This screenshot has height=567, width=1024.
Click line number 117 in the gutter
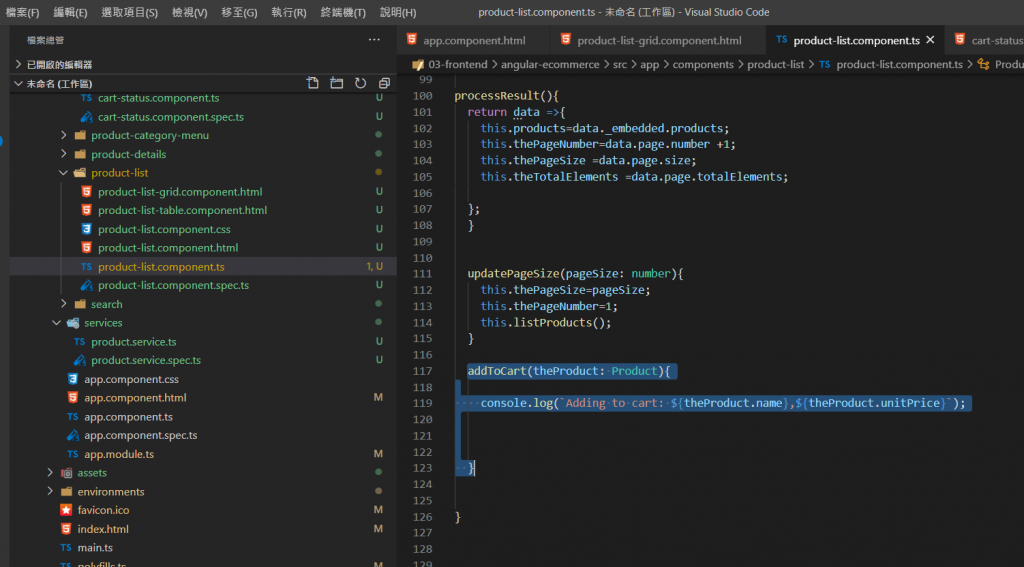click(423, 371)
